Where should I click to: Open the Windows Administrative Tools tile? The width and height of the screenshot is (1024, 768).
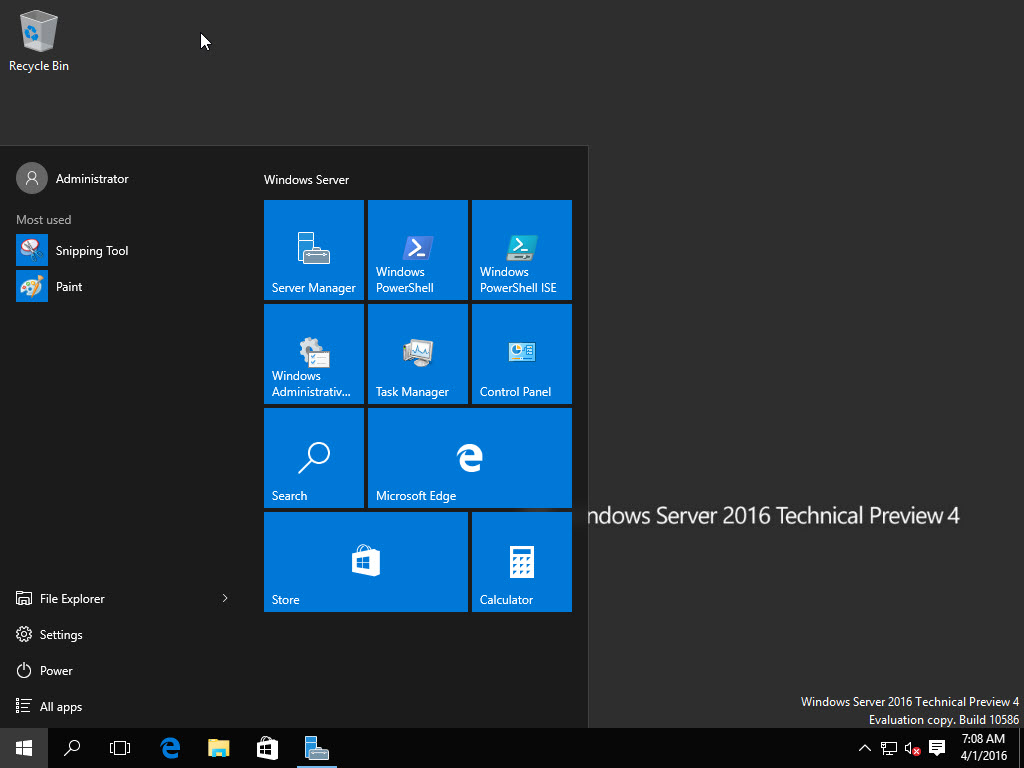pos(313,354)
